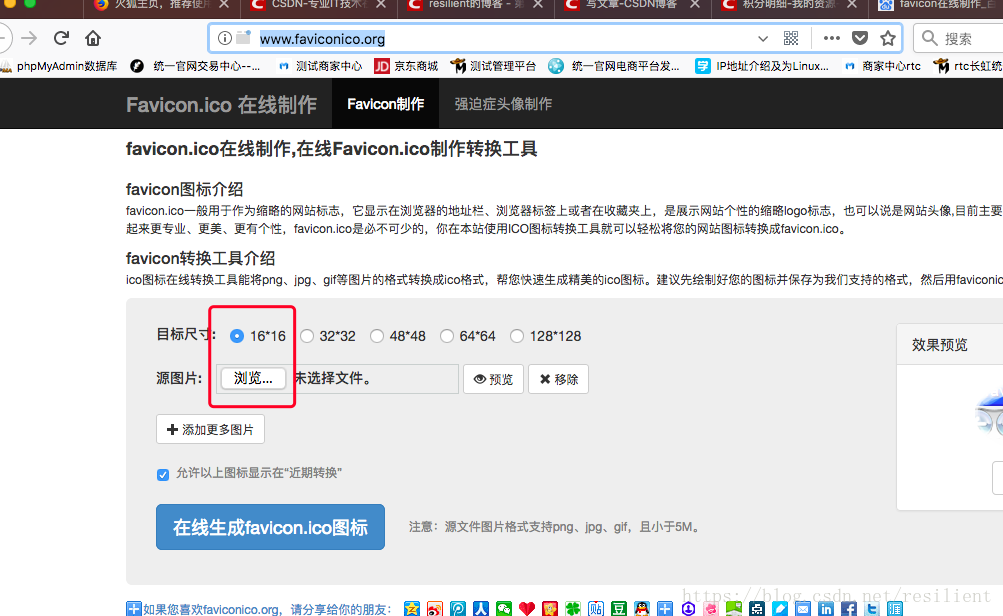This screenshot has width=1003, height=616.
Task: Share to Twitter icon
Action: click(x=871, y=609)
